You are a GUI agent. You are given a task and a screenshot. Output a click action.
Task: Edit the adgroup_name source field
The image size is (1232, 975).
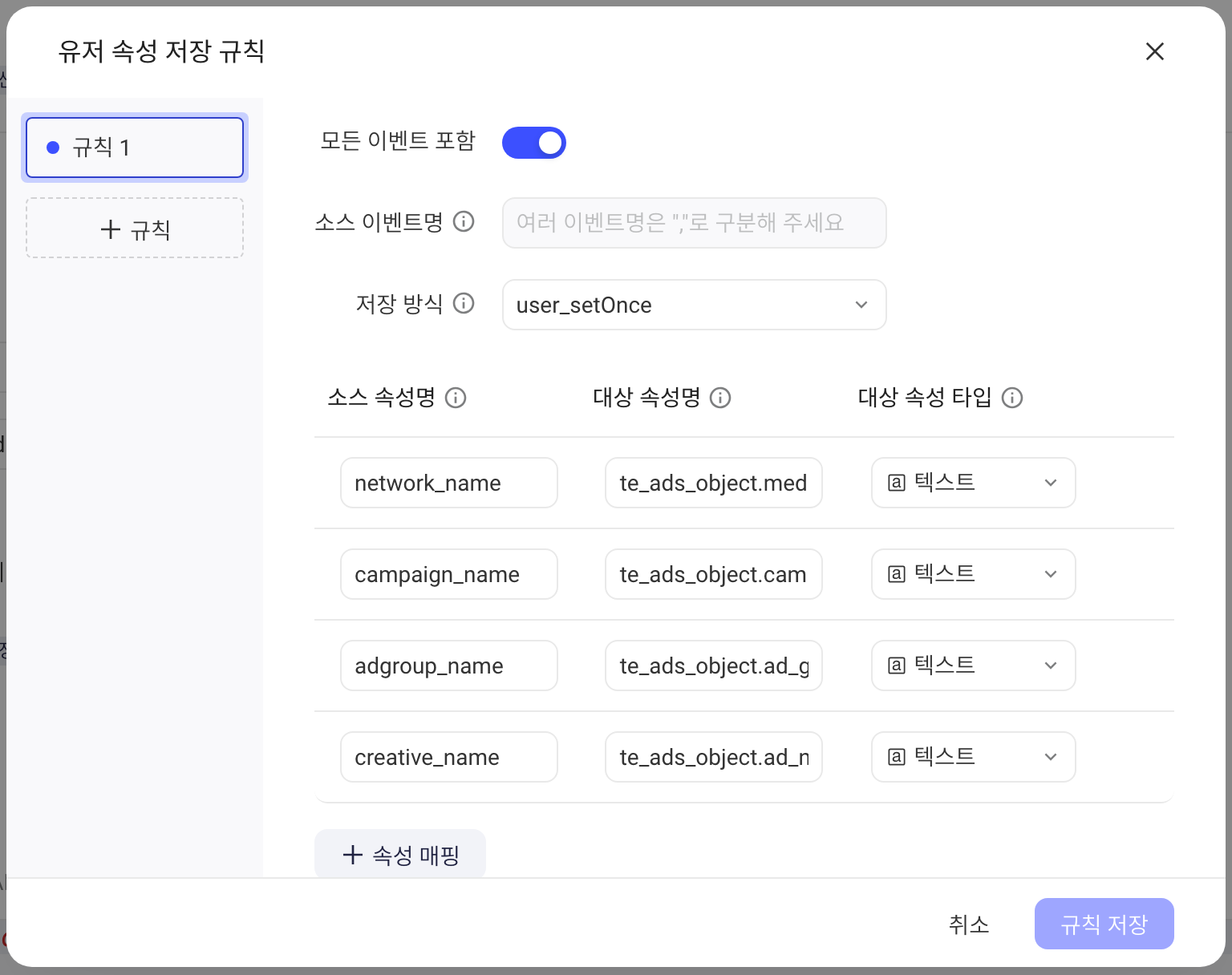[449, 666]
